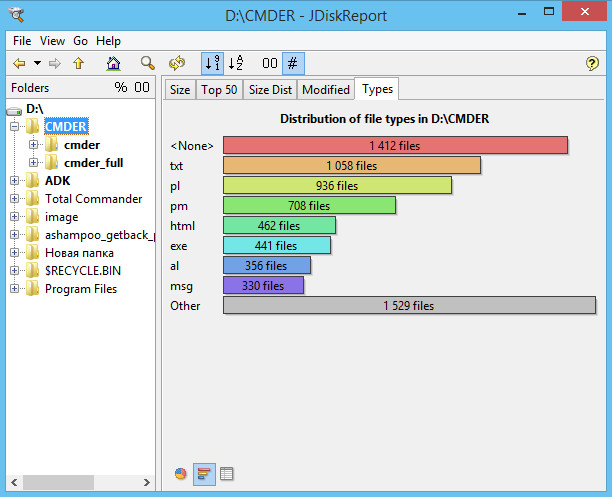This screenshot has width=612, height=497.
Task: Open the Help menu
Action: (x=109, y=41)
